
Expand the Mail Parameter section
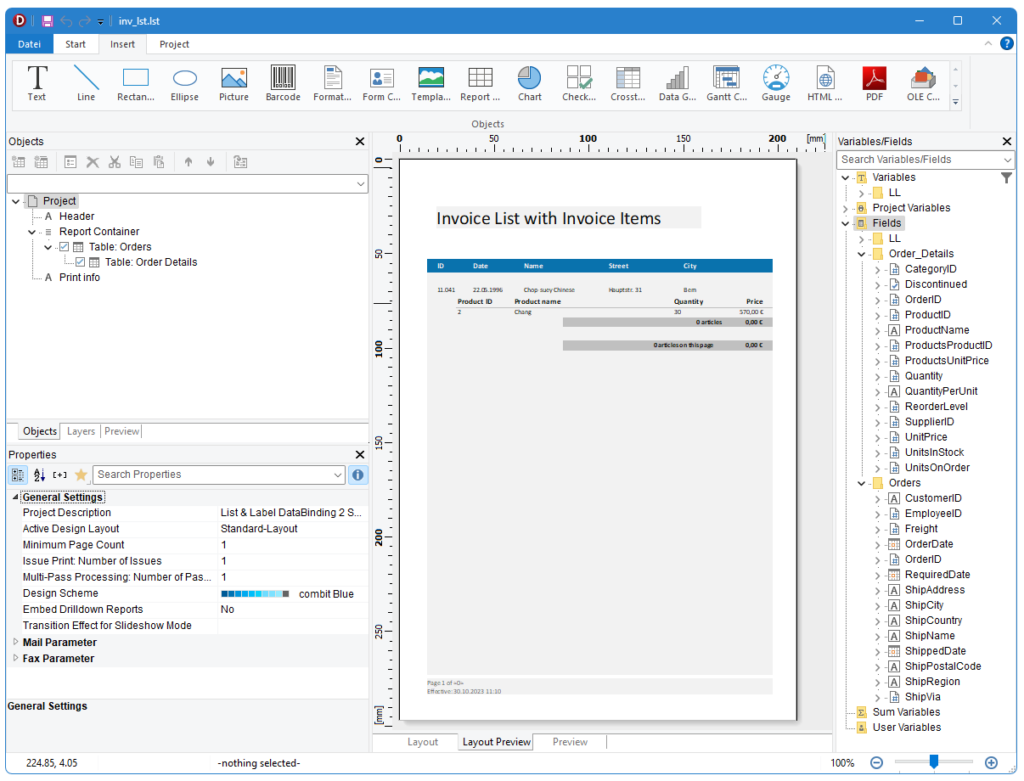[x=15, y=642]
